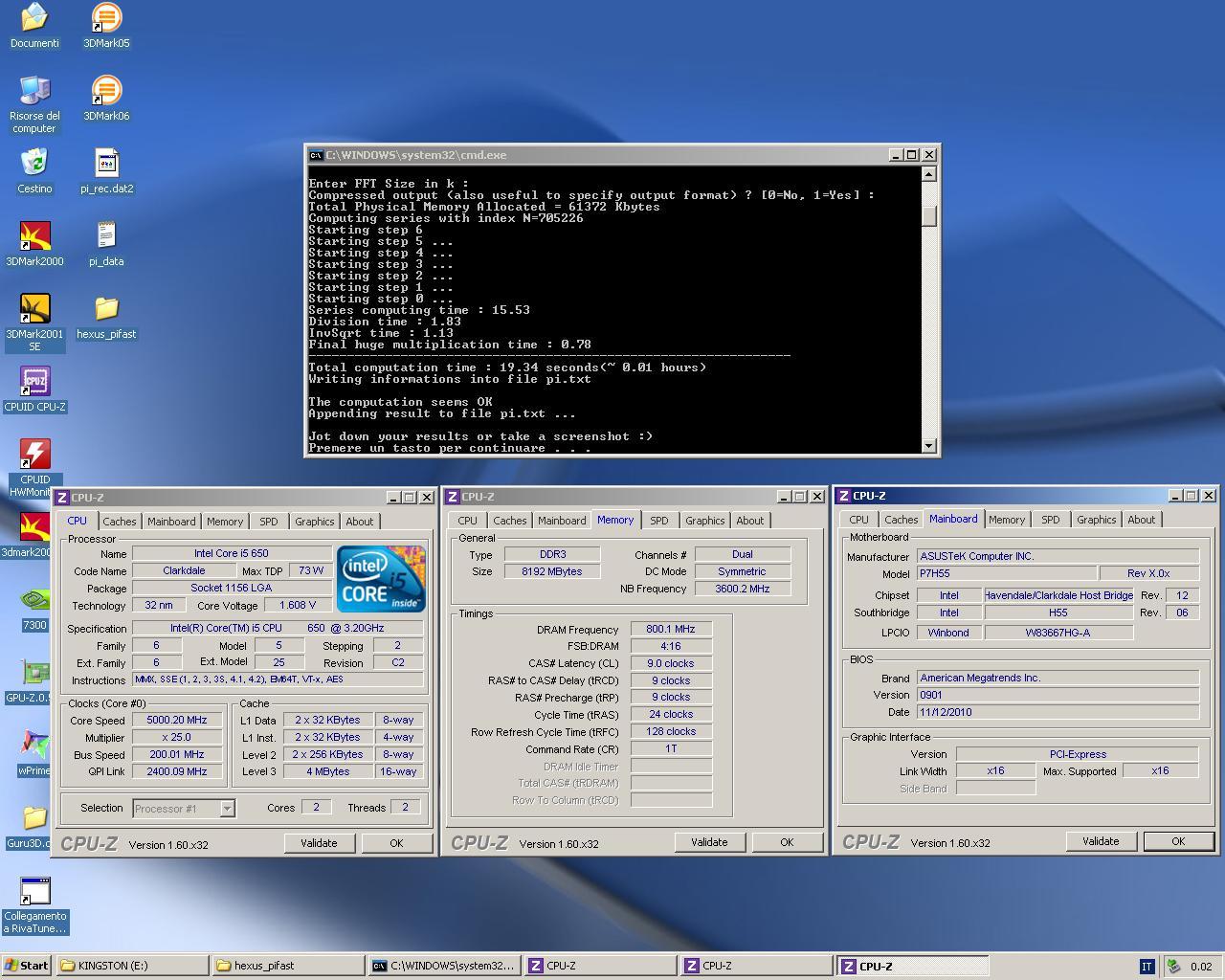
Task: Click OK in left CPU-Z window
Action: [x=396, y=843]
